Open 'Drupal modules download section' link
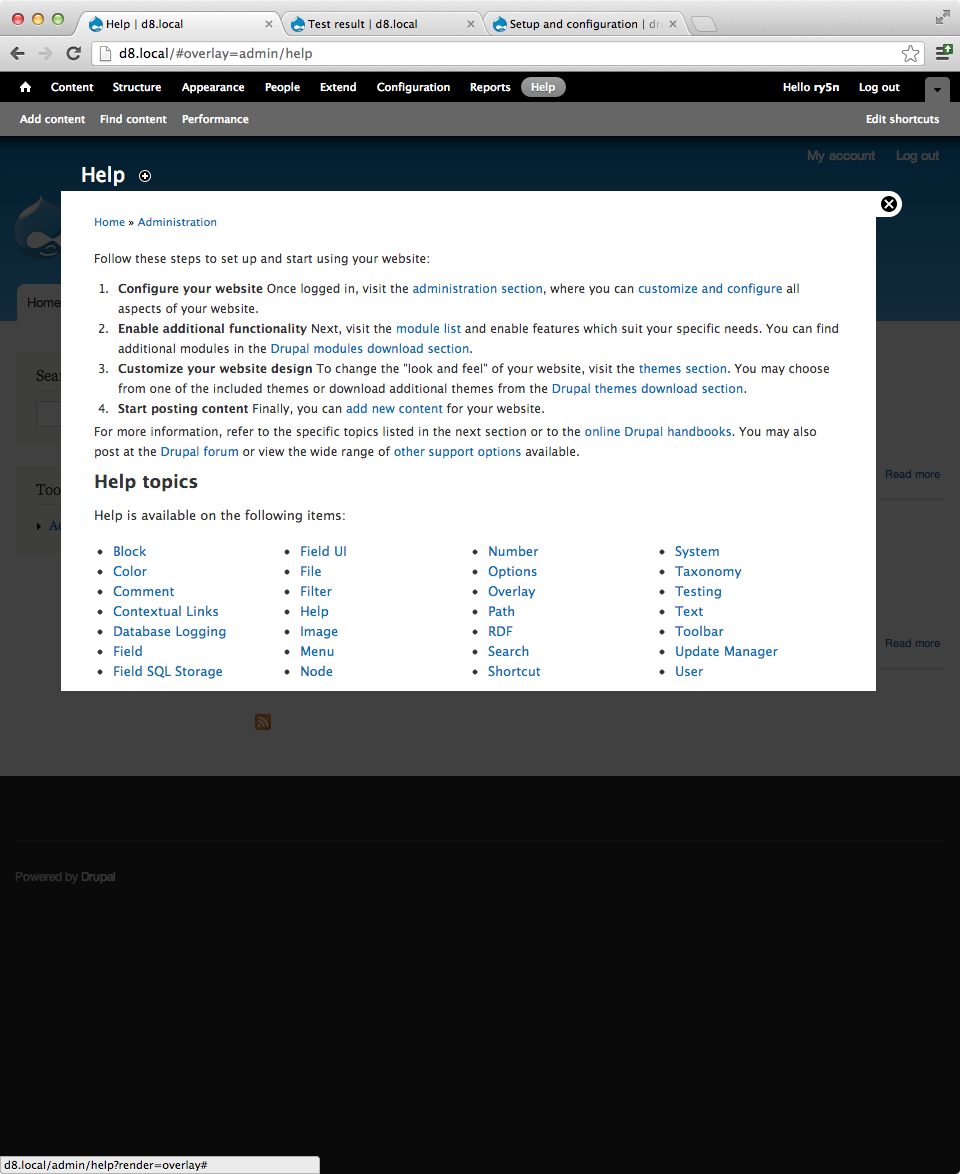Viewport: 960px width, 1174px height. tap(370, 349)
